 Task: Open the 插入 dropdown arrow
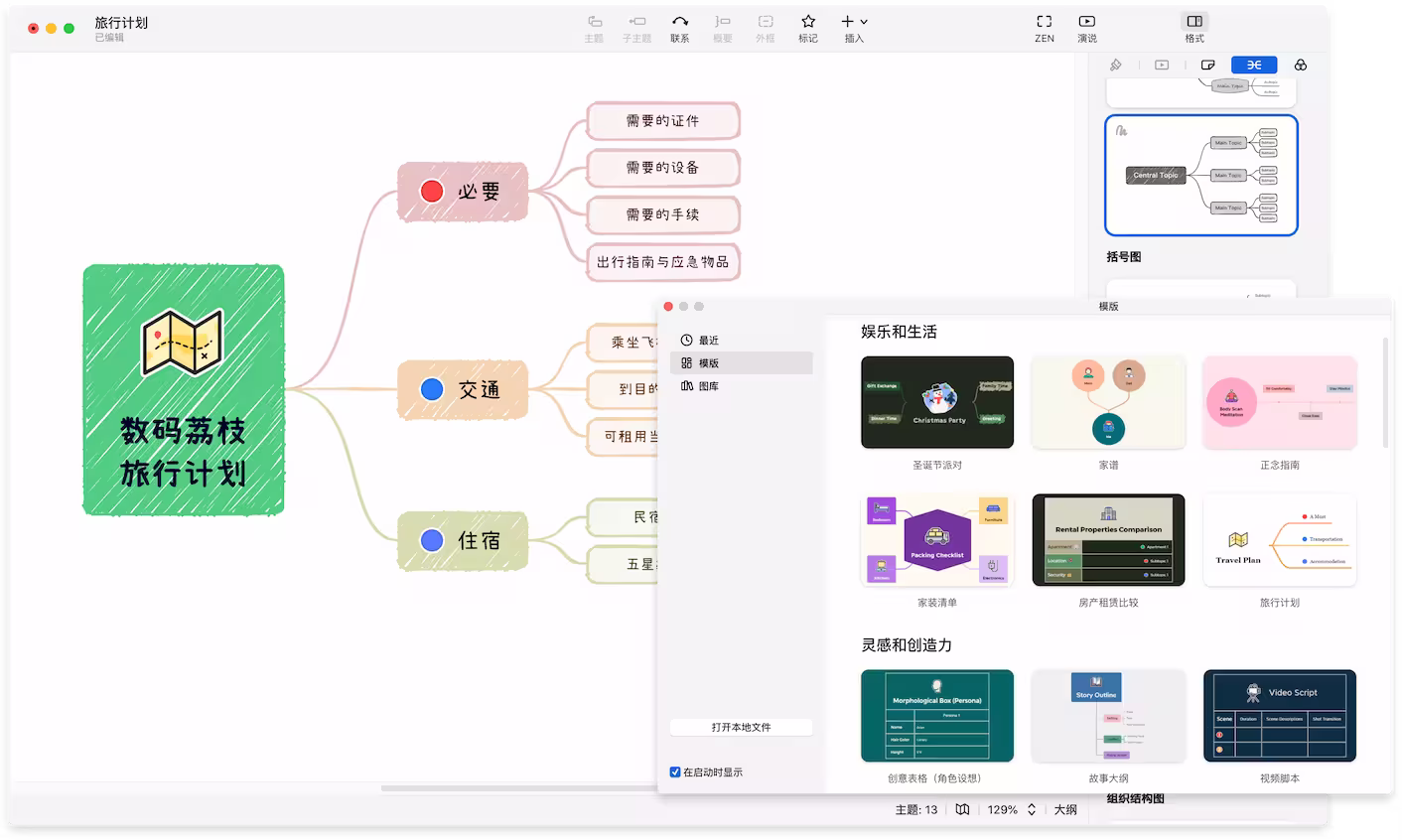pyautogui.click(x=863, y=21)
